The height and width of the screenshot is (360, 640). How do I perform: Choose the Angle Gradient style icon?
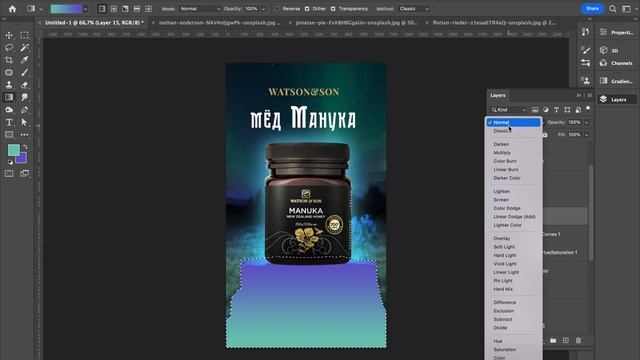(125, 9)
